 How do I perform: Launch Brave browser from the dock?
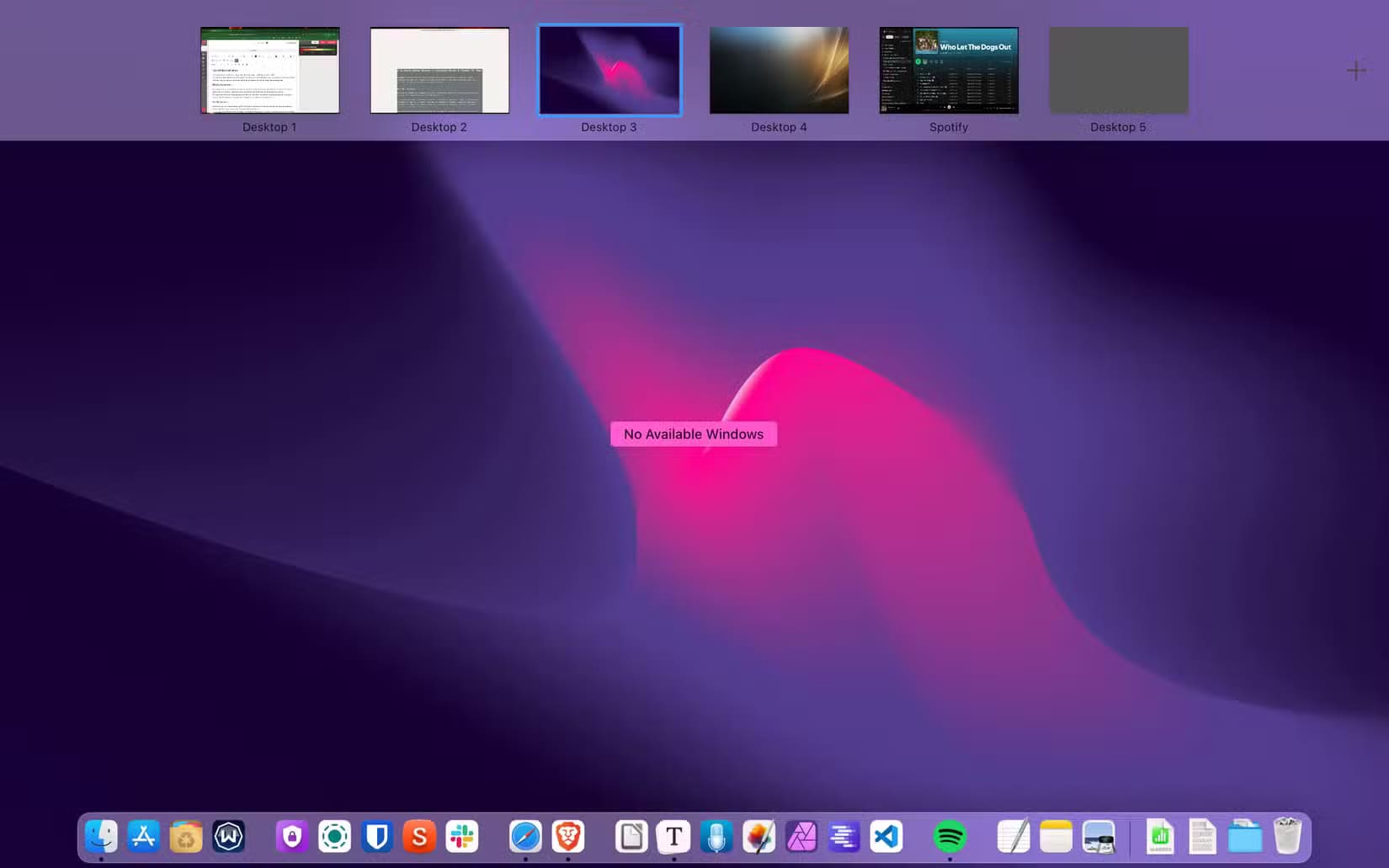[568, 837]
